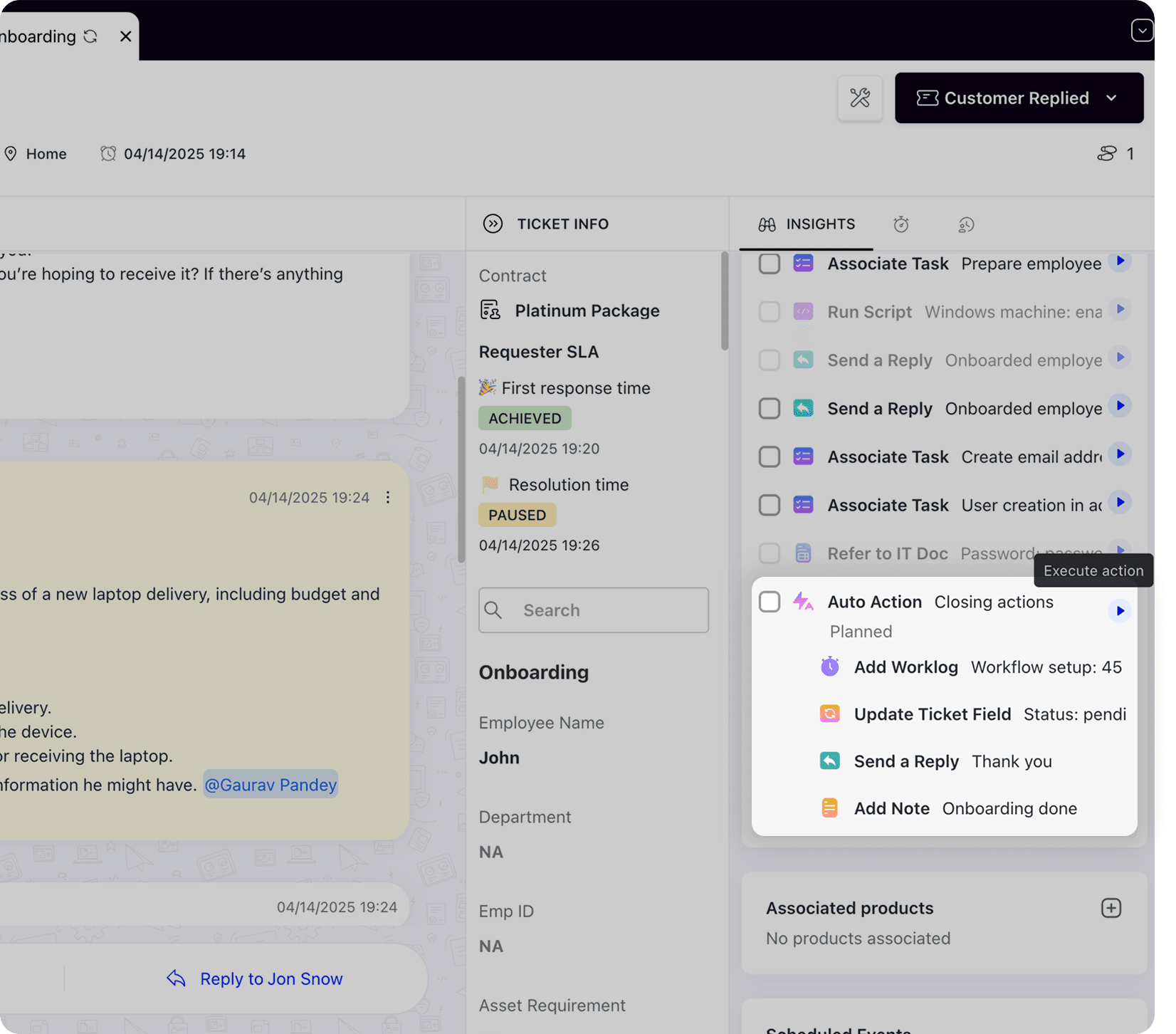
Task: Run the Associate Task User creation action
Action: pos(1120,503)
